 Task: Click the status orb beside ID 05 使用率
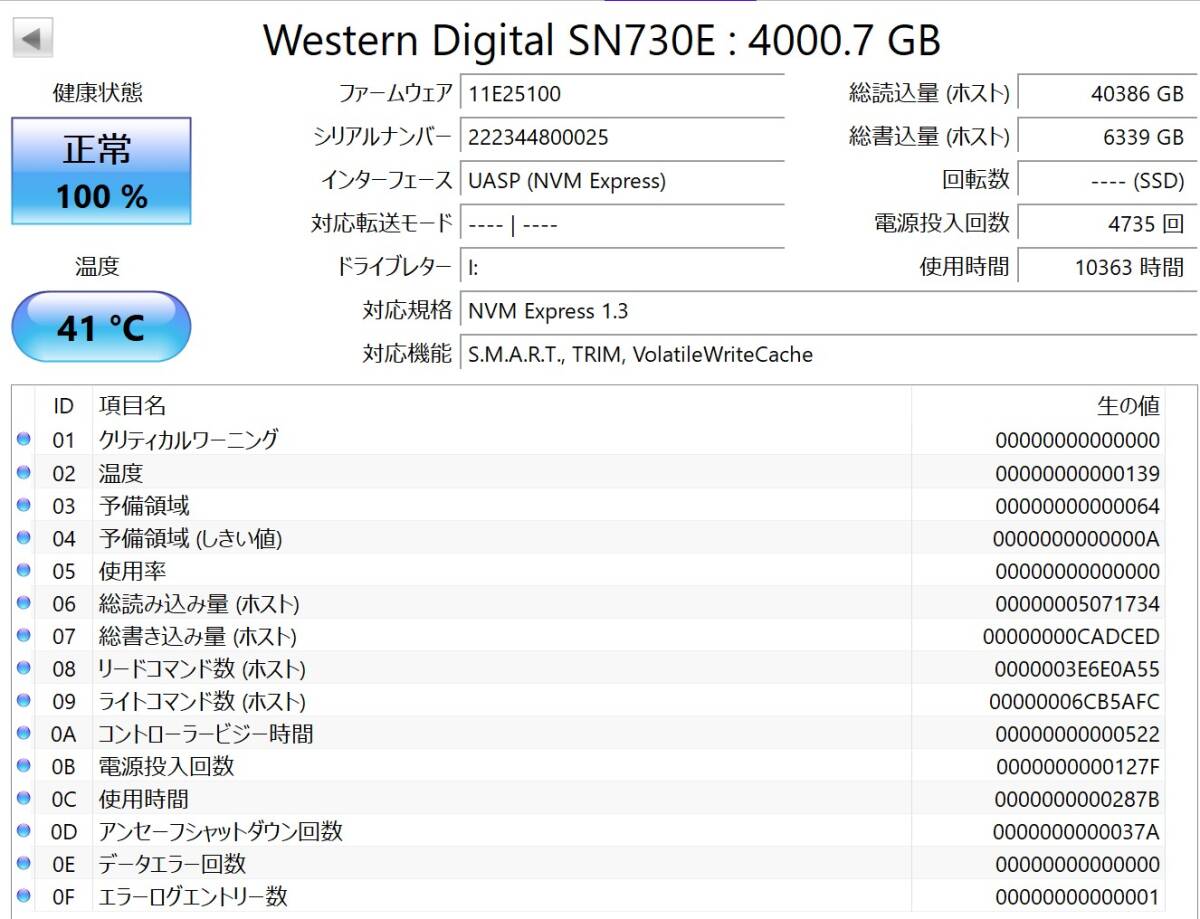[24, 571]
